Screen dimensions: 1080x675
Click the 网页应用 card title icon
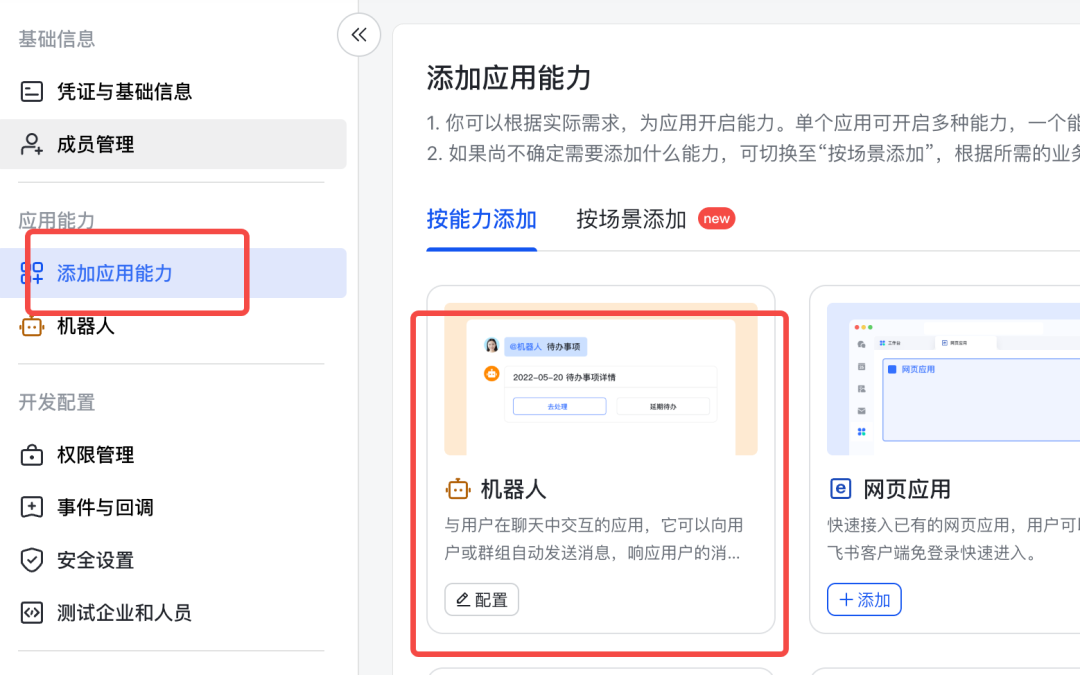point(840,489)
